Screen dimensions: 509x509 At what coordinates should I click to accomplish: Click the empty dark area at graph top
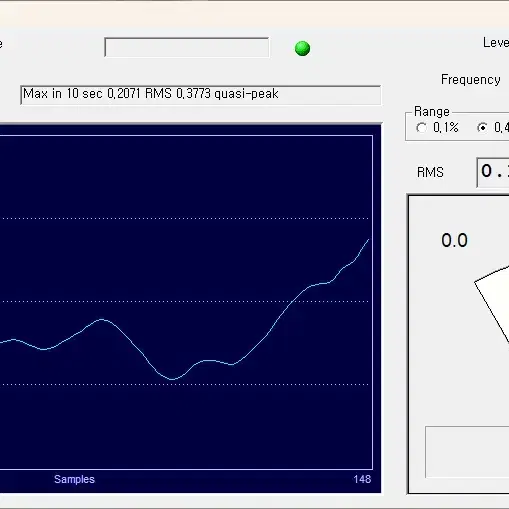pyautogui.click(x=186, y=177)
